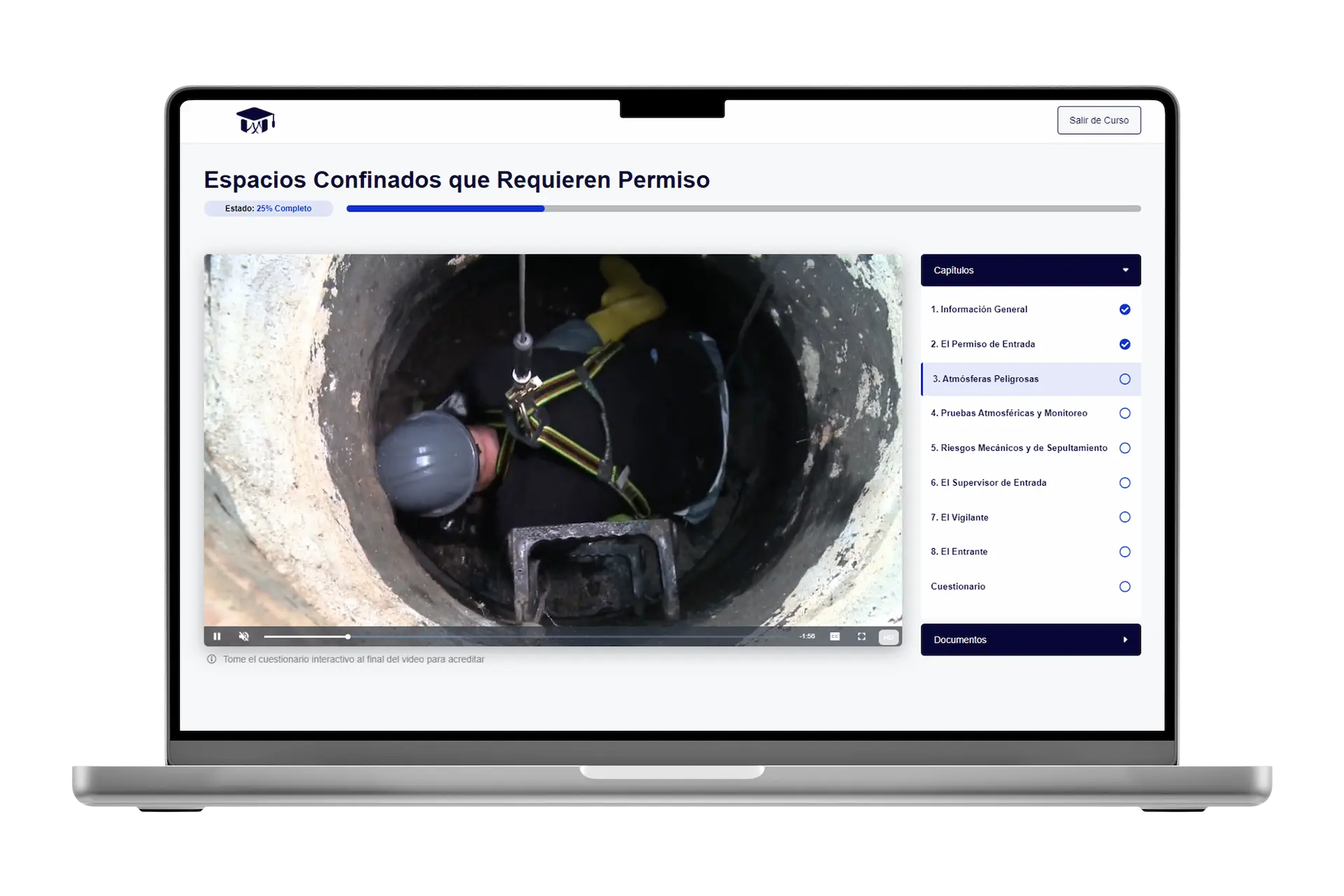
Task: Select circle next to Cuestionario
Action: tap(1124, 587)
